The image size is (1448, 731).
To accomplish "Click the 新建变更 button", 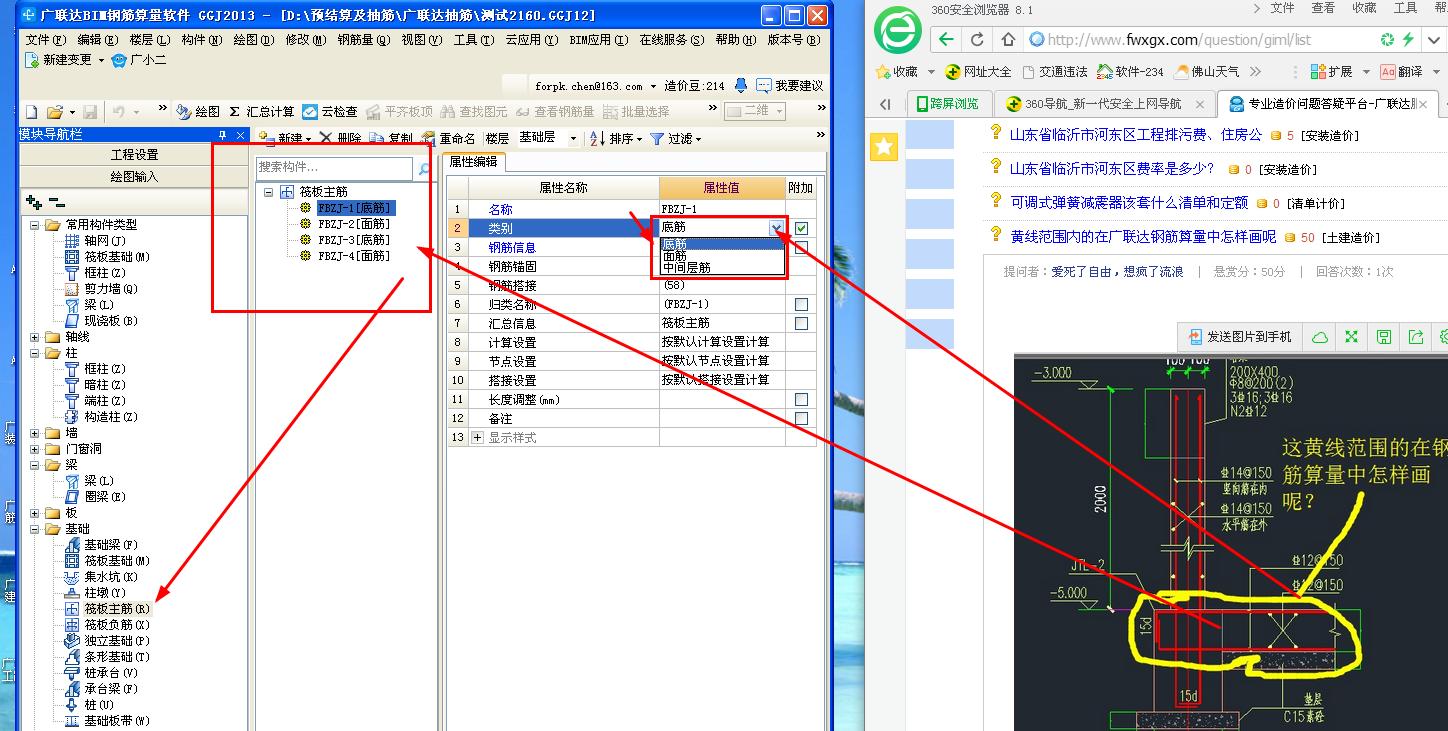I will tap(64, 60).
